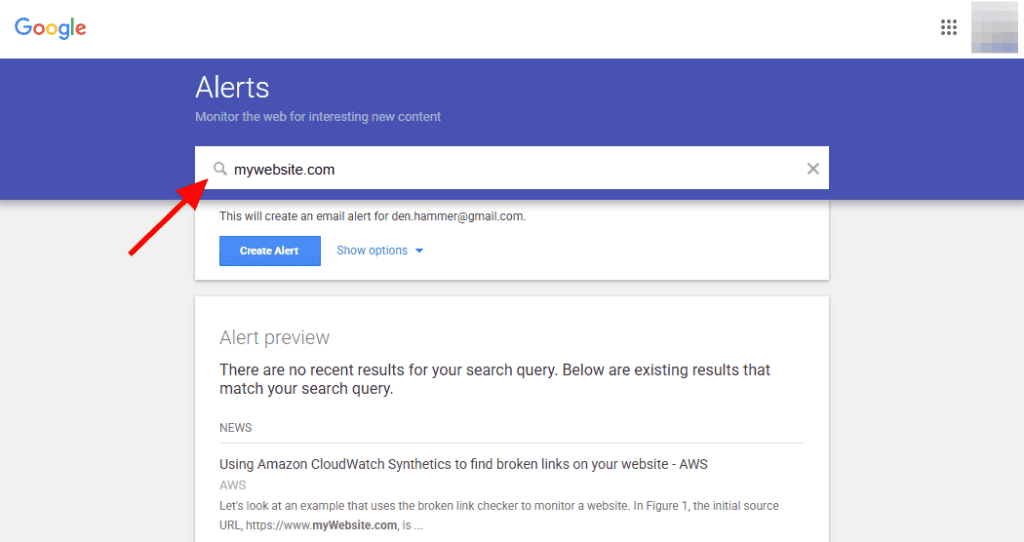Image resolution: width=1024 pixels, height=542 pixels.
Task: Click the Google logo
Action: (x=50, y=28)
